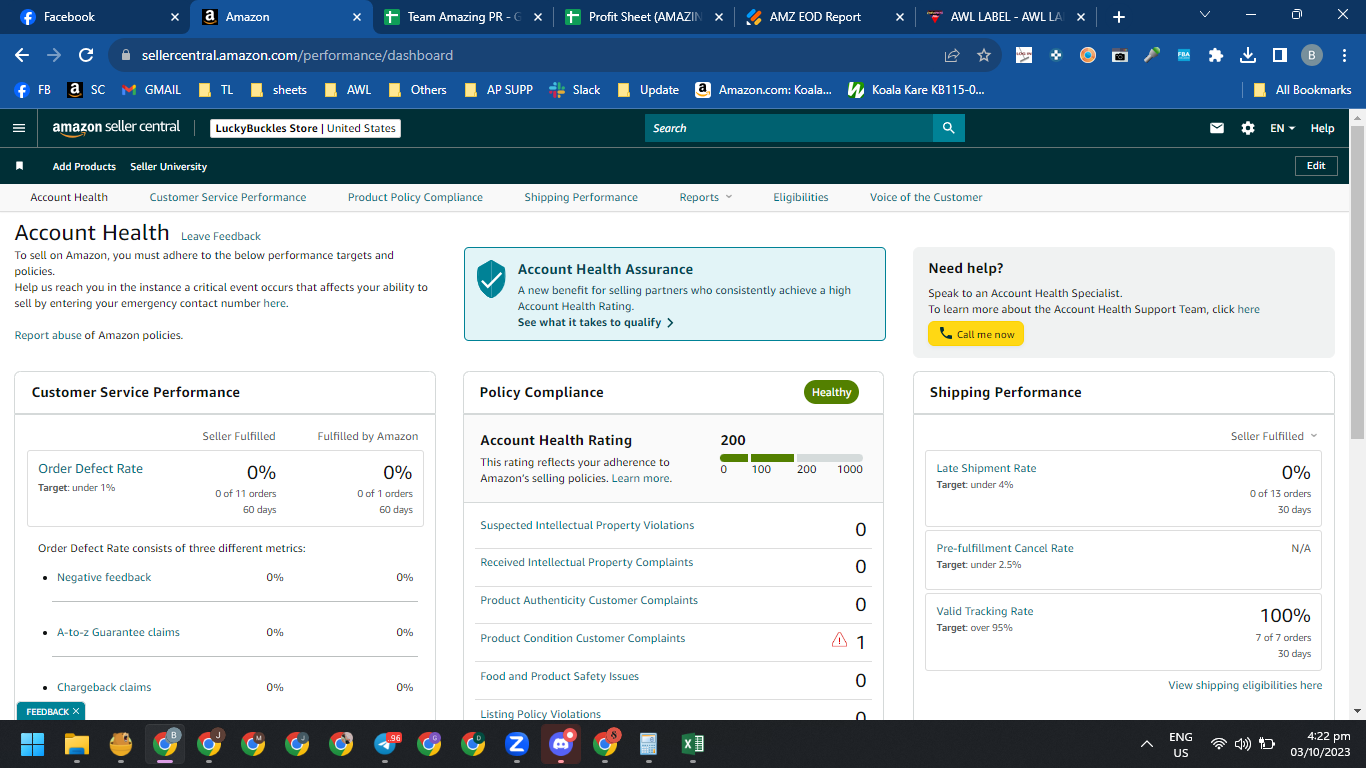
Task: Open Product Policy Compliance tab
Action: tap(415, 197)
